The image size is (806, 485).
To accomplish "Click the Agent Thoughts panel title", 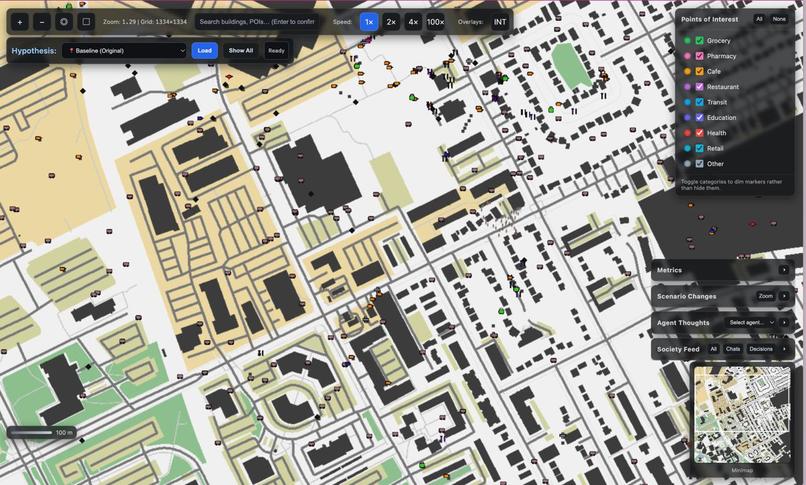I will click(x=683, y=323).
